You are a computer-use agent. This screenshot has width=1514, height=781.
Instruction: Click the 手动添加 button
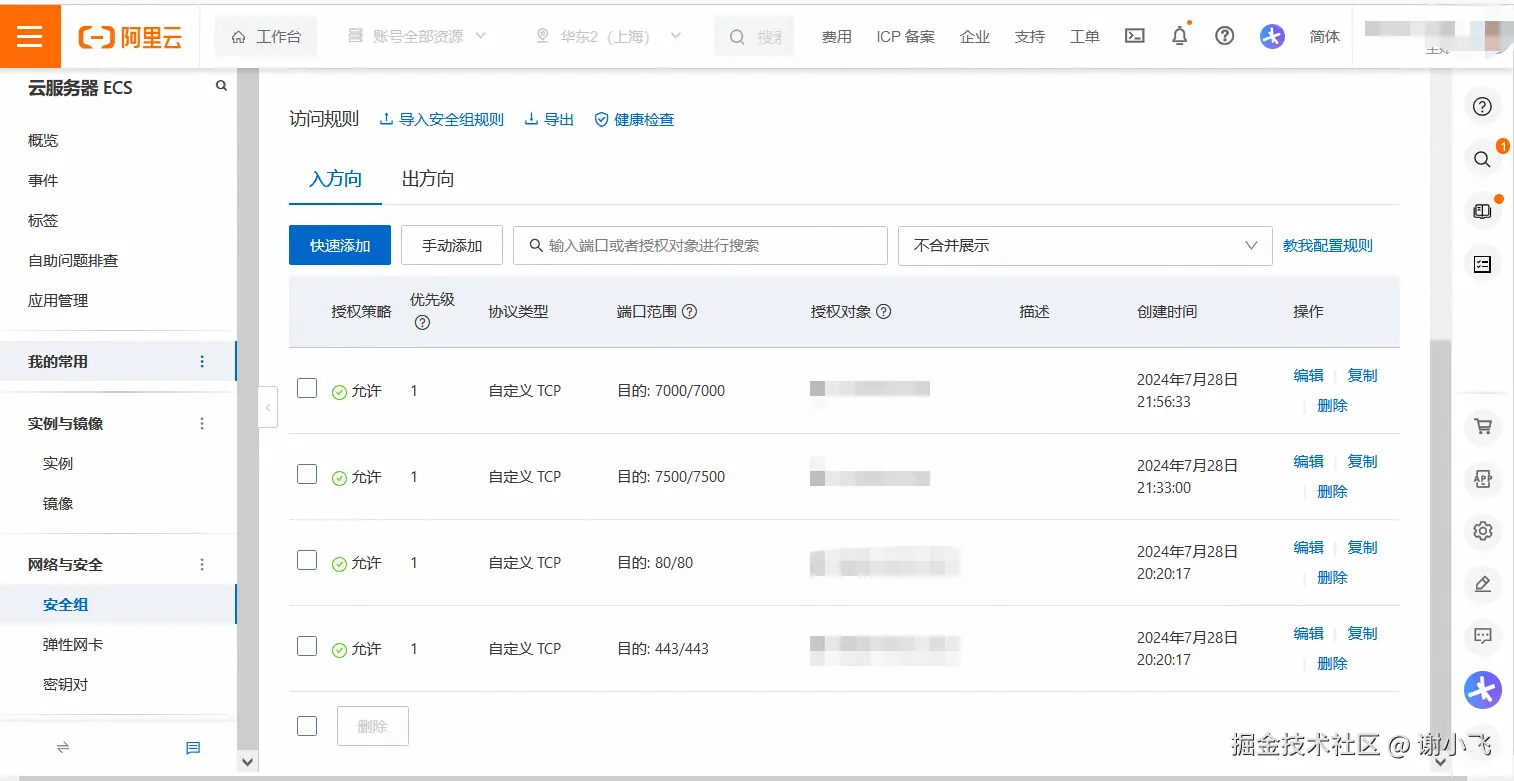click(452, 245)
